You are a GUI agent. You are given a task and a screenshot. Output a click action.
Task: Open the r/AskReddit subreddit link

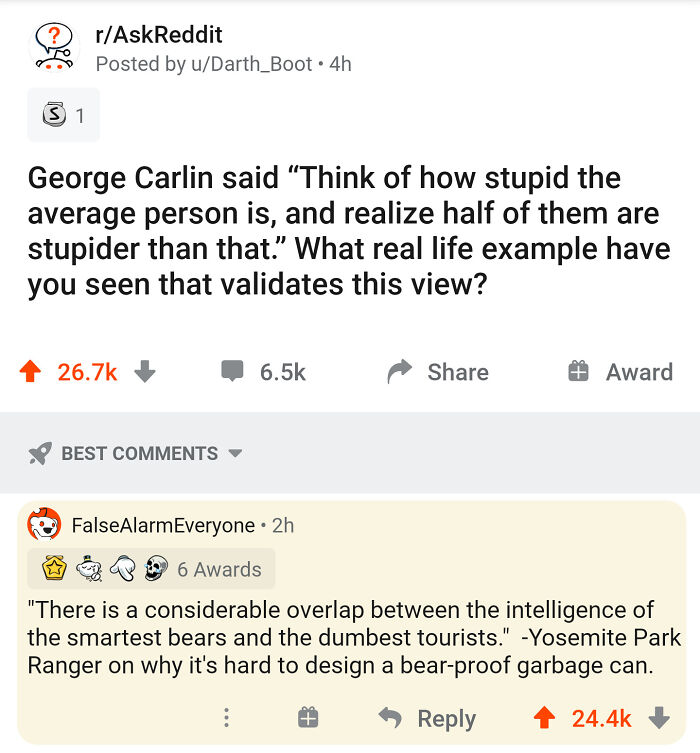[x=159, y=35]
